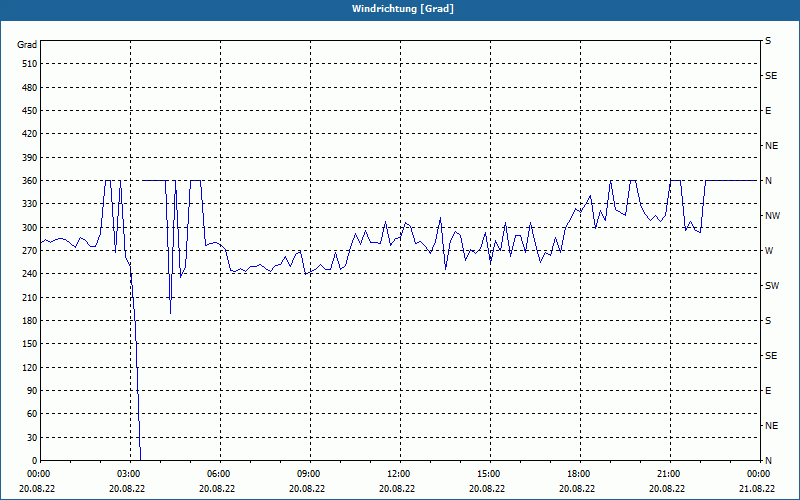Screen dimensions: 800x500
Task: Click the 330 value on the left axis
Action: (30, 204)
